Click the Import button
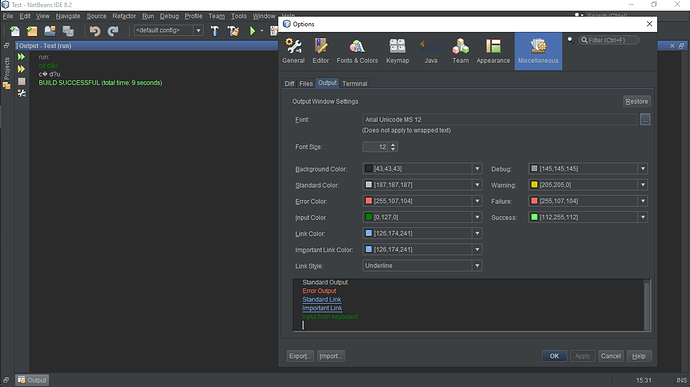Image resolution: width=690 pixels, height=387 pixels. [331, 356]
